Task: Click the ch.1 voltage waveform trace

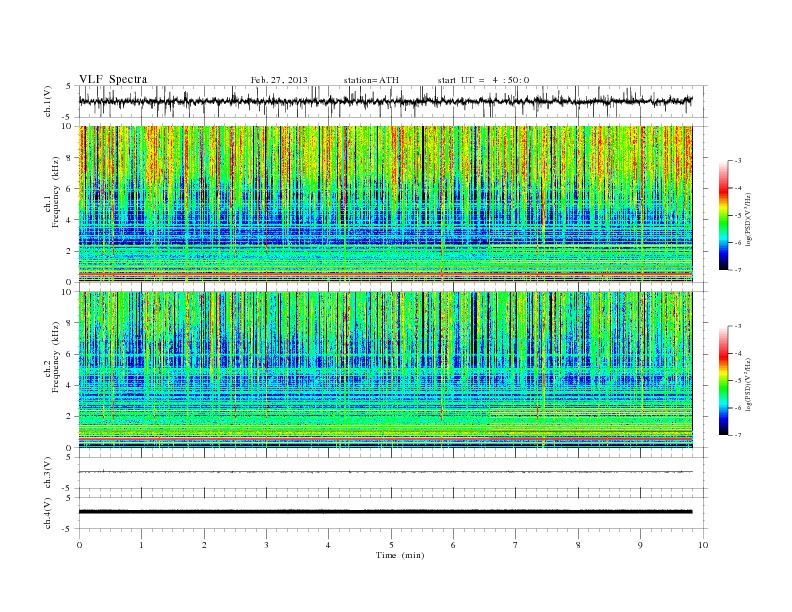Action: click(x=385, y=101)
